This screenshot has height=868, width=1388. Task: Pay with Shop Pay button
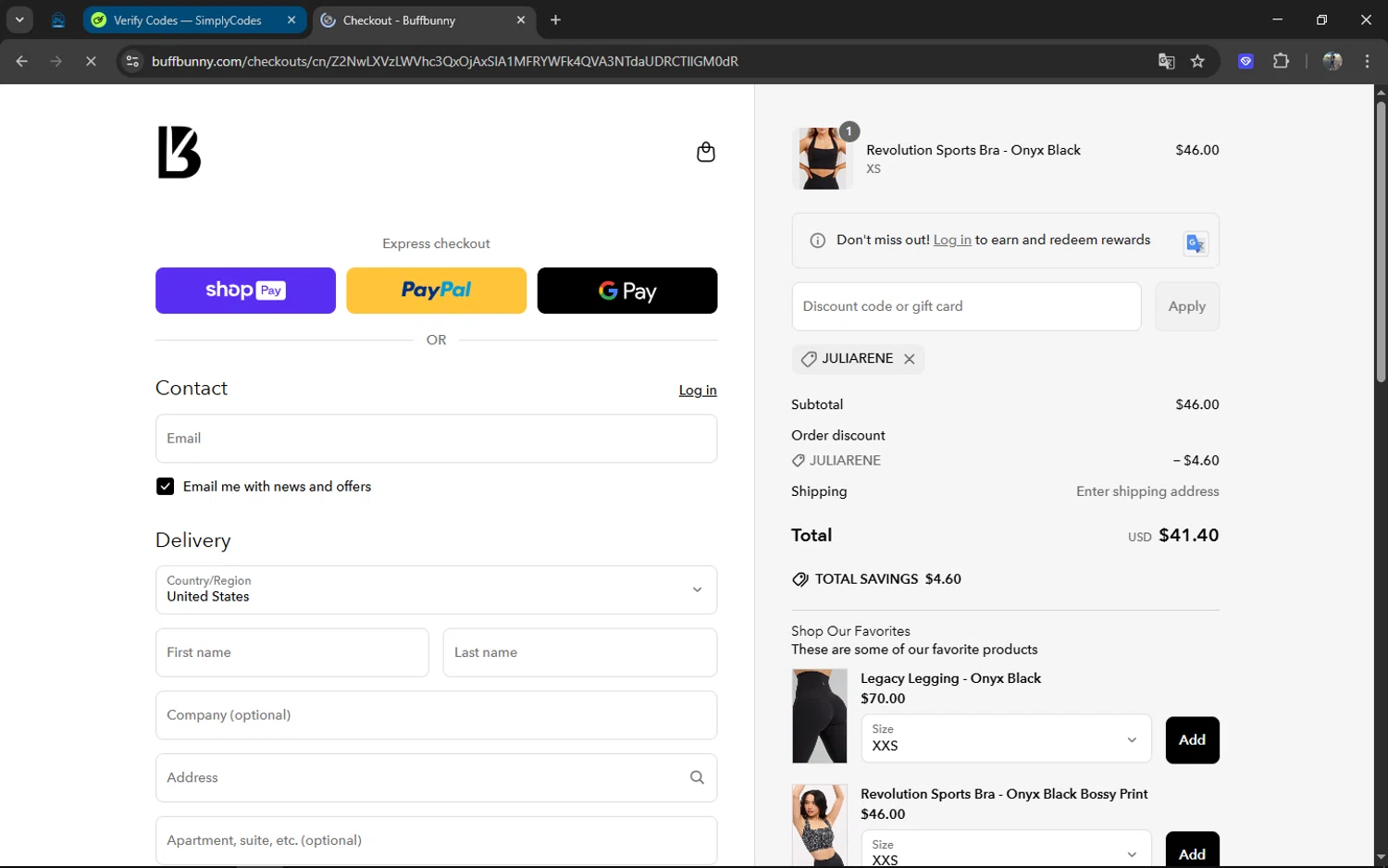(245, 291)
